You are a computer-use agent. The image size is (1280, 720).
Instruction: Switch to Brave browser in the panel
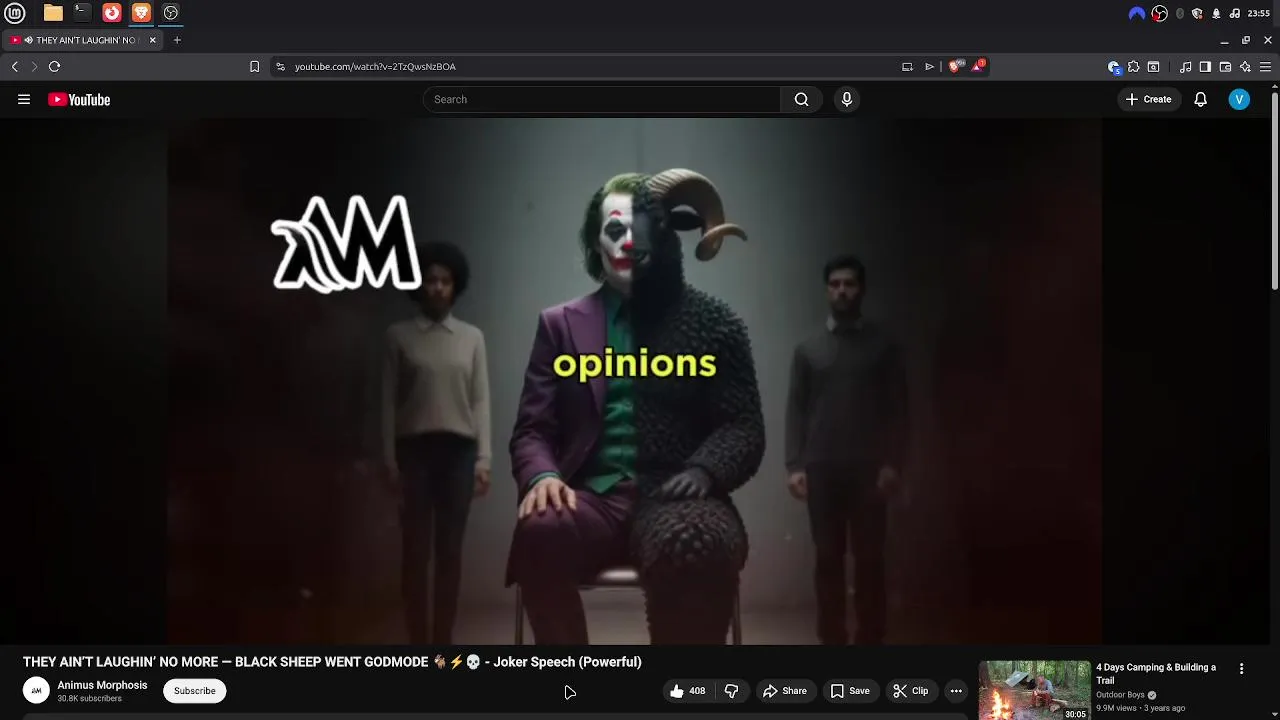point(141,13)
